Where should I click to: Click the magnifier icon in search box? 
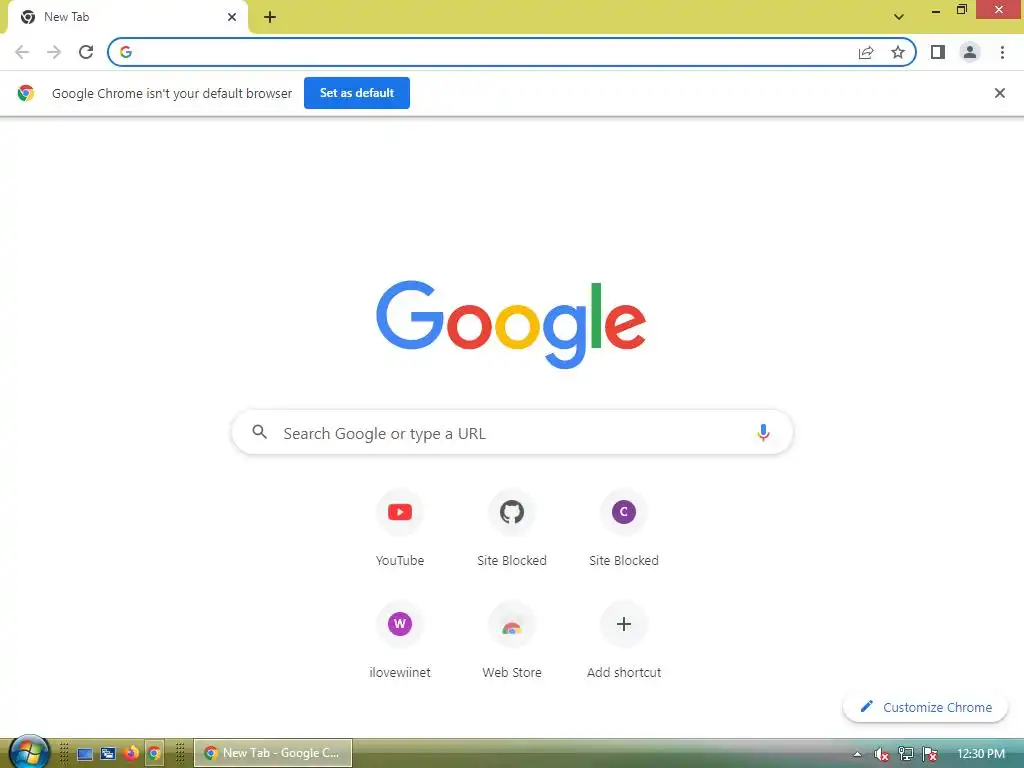(x=260, y=432)
